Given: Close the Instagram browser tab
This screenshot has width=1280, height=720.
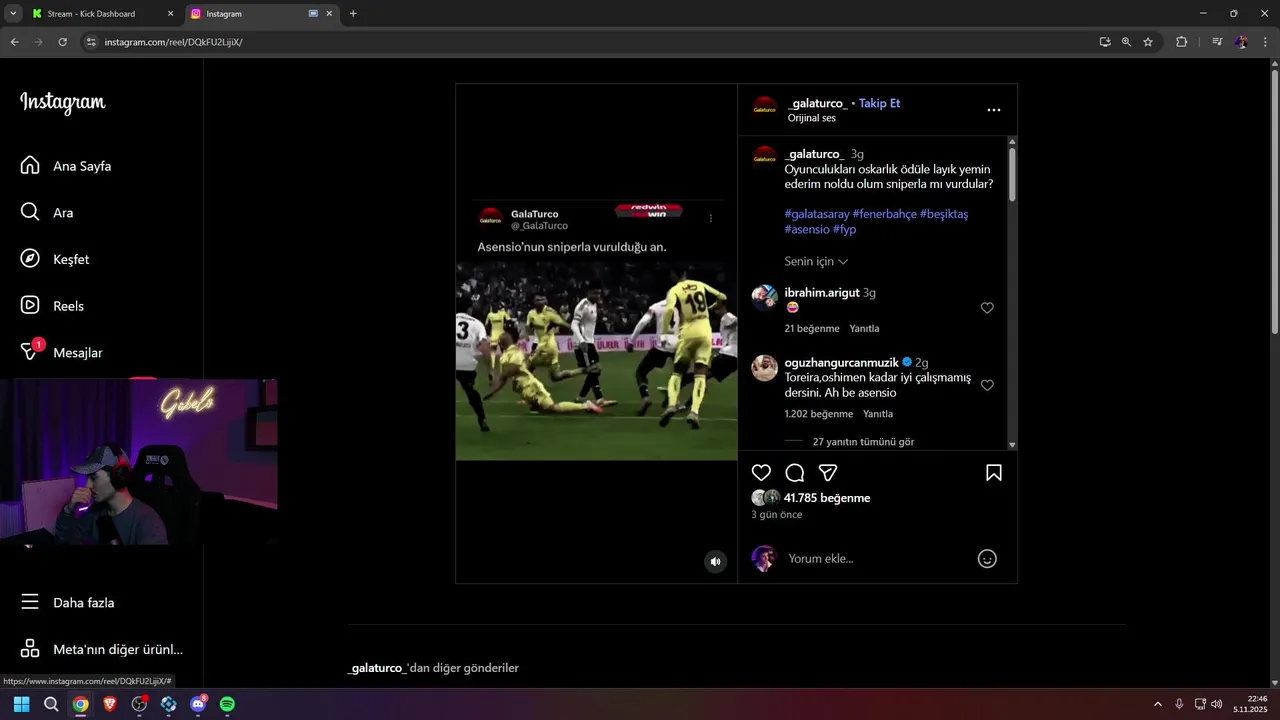Looking at the screenshot, I should point(329,14).
